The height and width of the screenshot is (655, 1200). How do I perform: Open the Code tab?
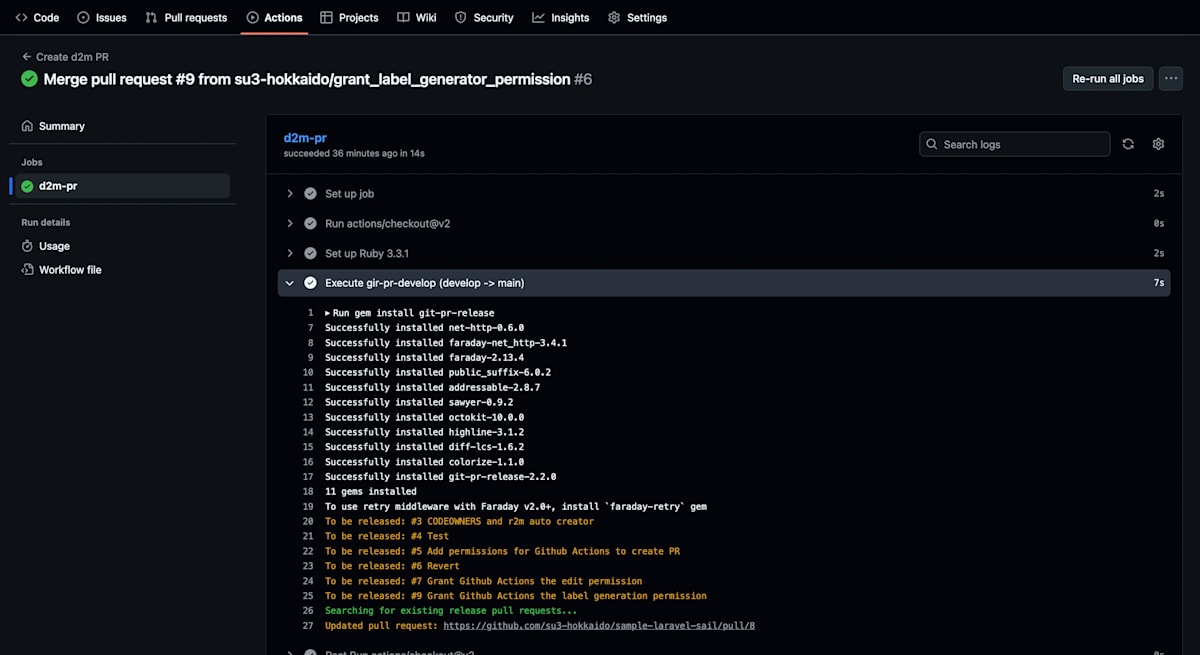click(37, 17)
